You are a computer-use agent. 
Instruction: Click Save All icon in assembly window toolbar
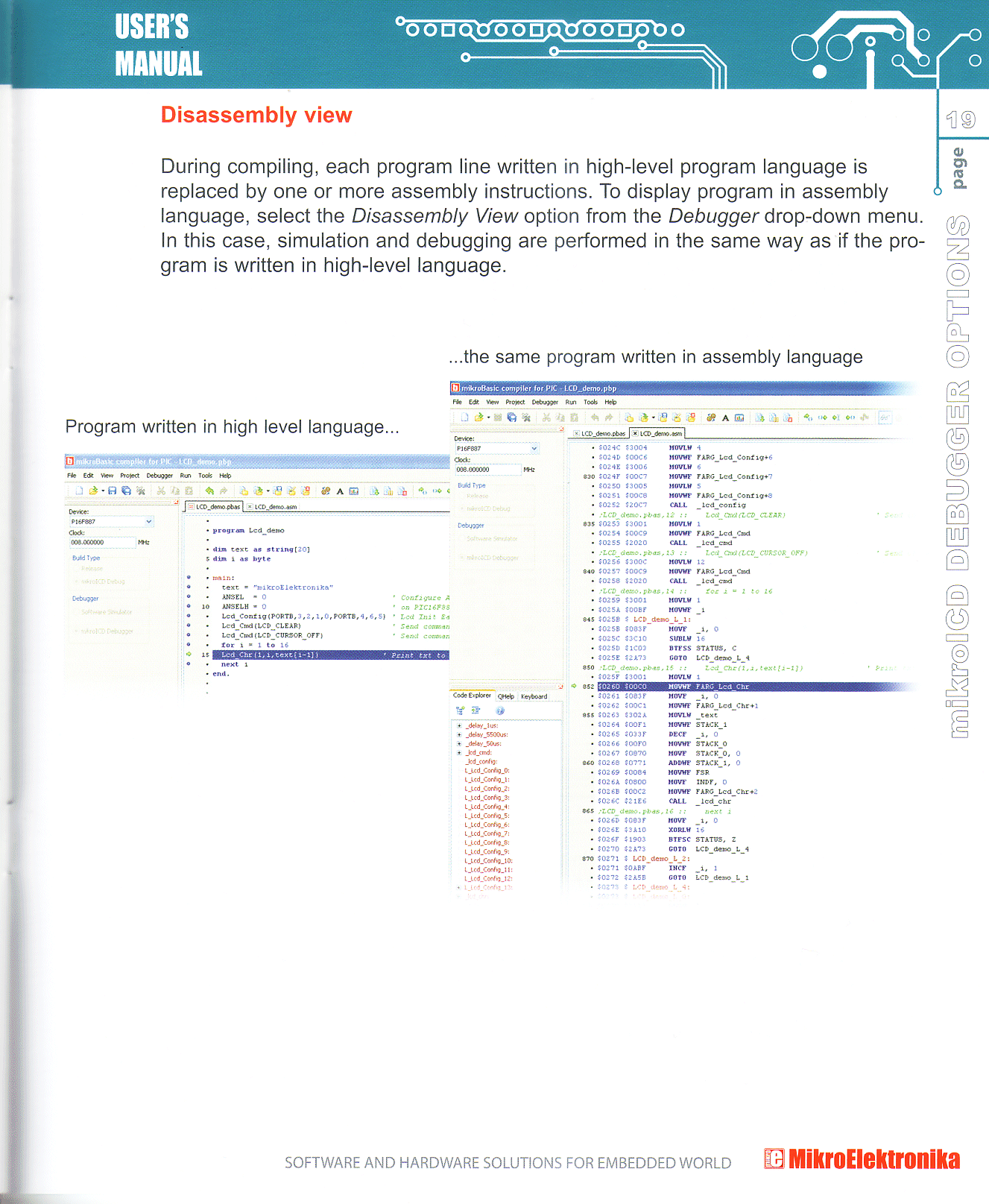tap(511, 417)
